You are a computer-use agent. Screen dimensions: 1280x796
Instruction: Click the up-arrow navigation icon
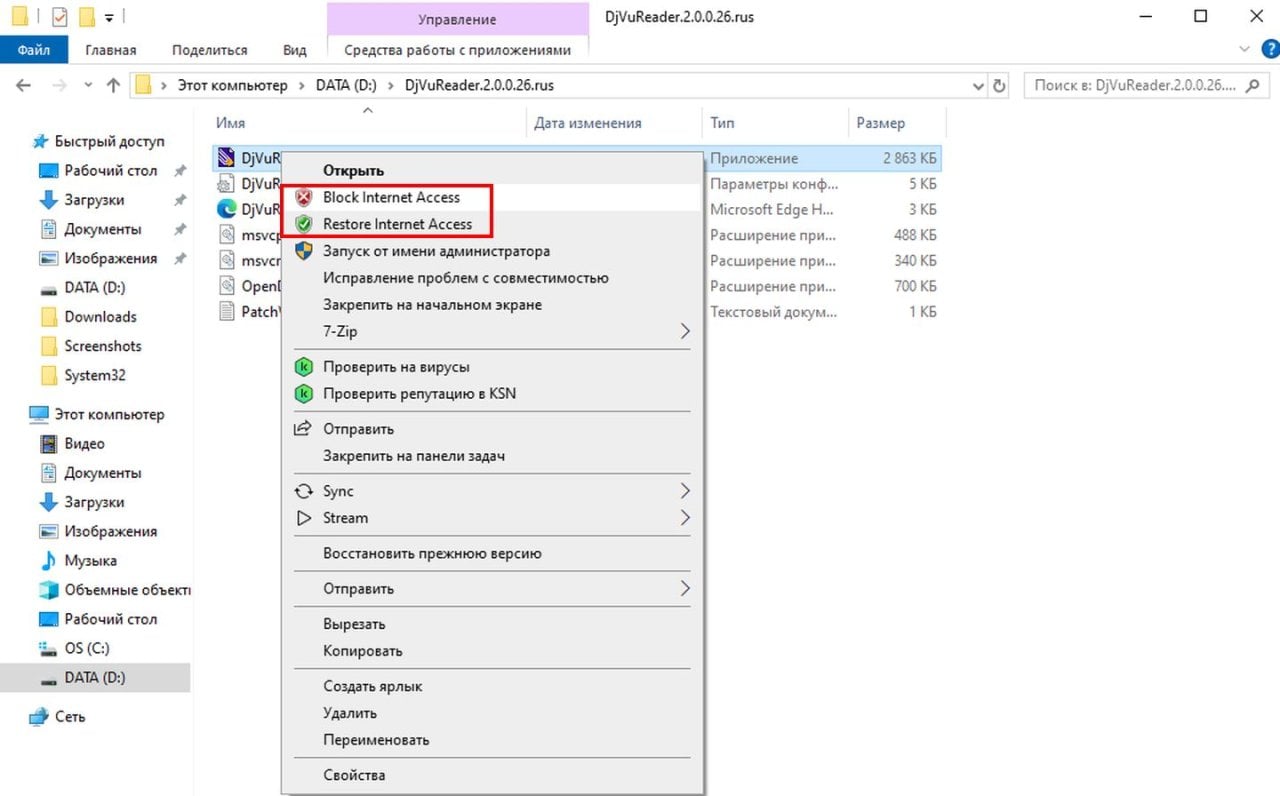coord(113,86)
